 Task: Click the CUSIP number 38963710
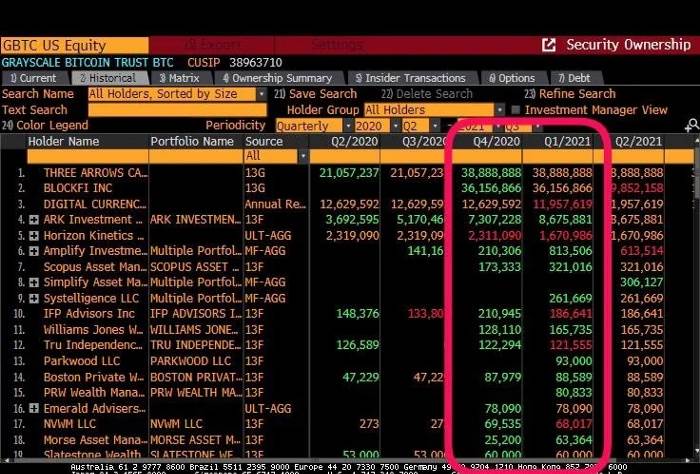(x=256, y=63)
